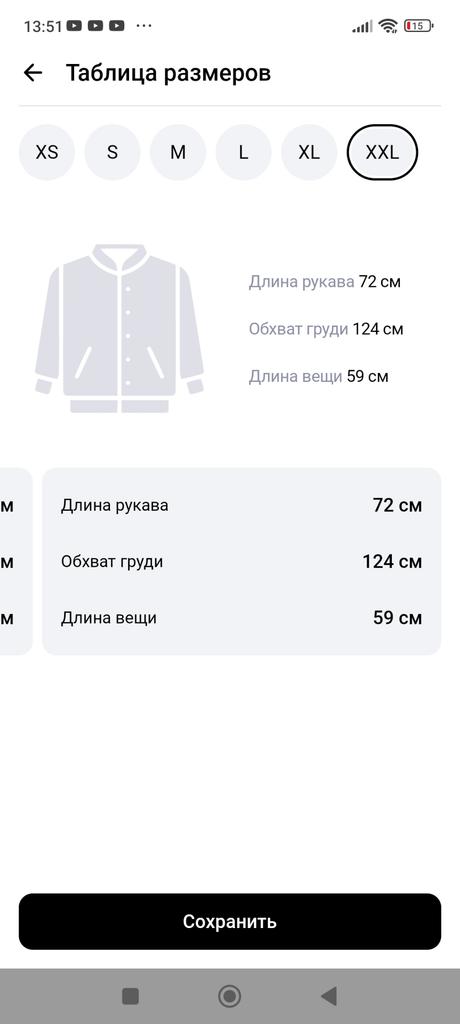The width and height of the screenshot is (460, 1024).
Task: Select the XXL size chip
Action: pyautogui.click(x=382, y=152)
